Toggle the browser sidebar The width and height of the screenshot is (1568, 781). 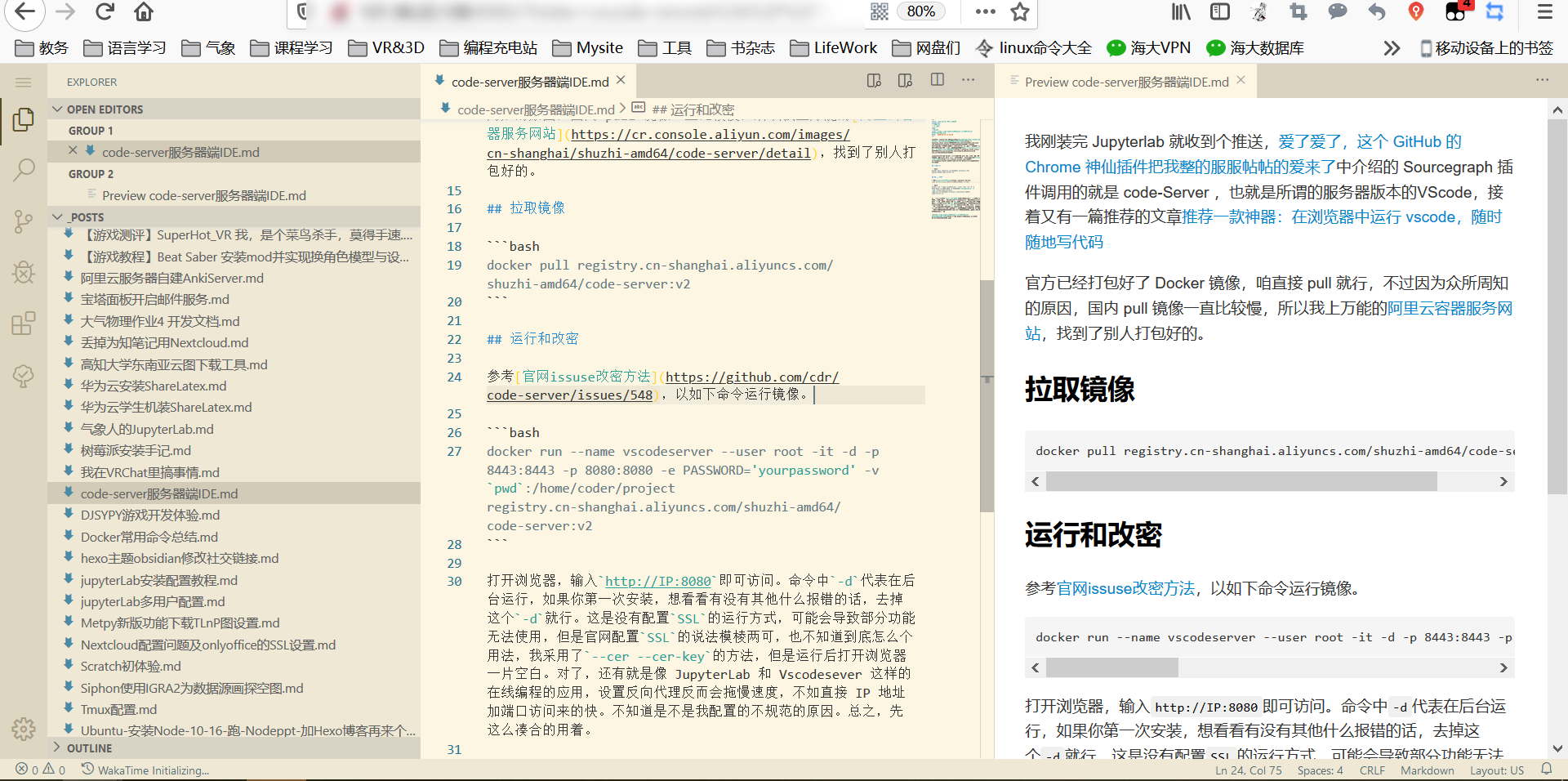pos(1220,11)
